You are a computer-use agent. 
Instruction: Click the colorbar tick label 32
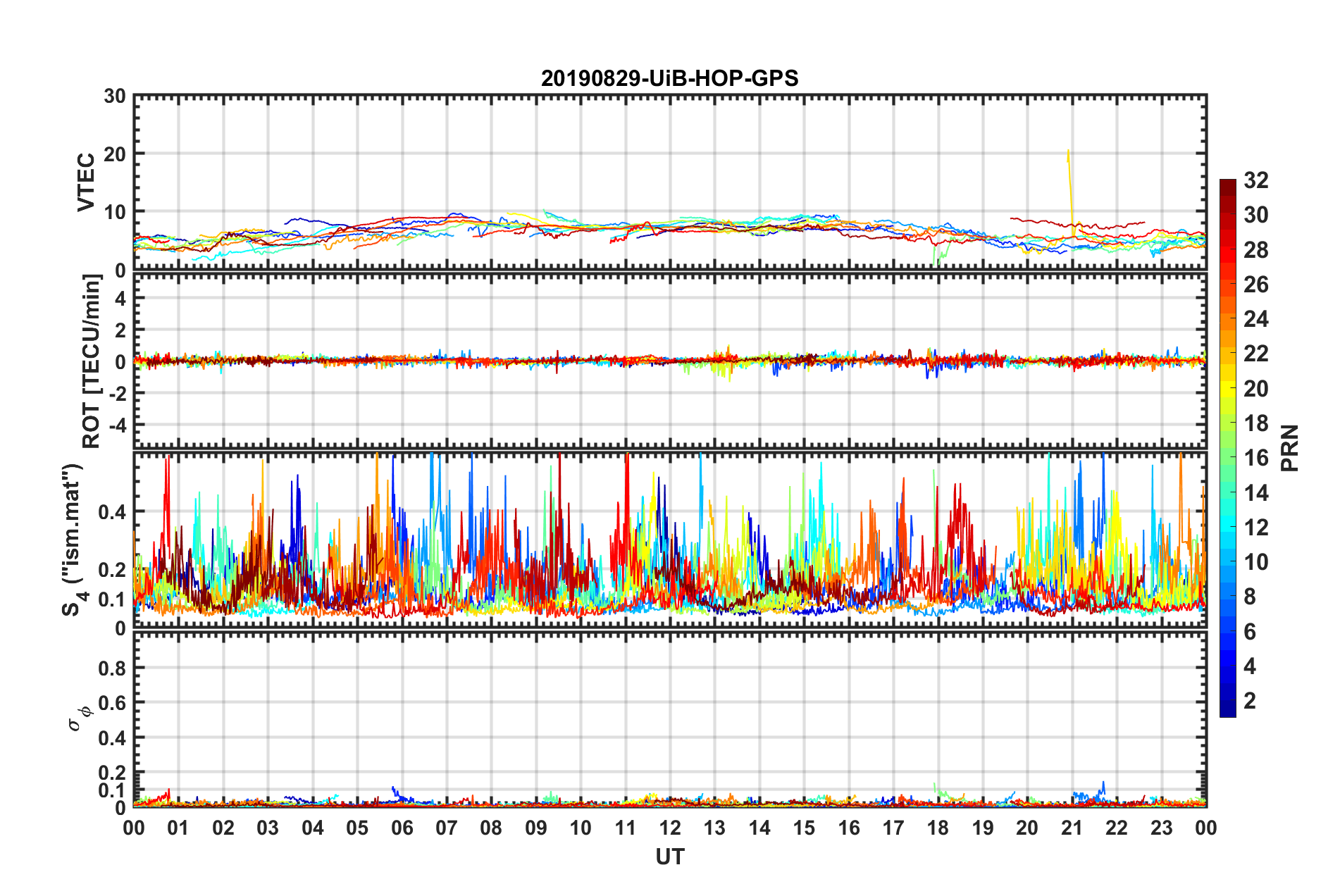pyautogui.click(x=1255, y=180)
